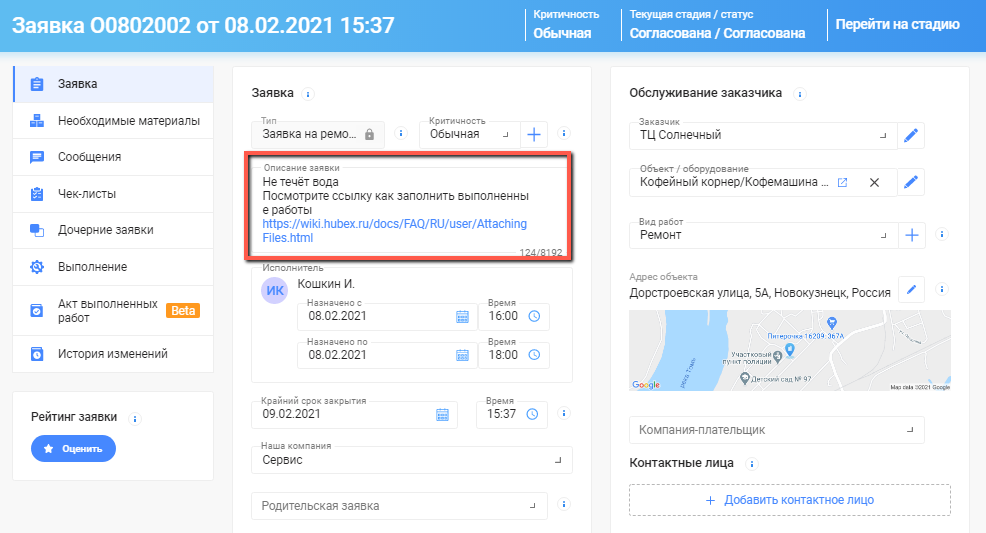This screenshot has height=533, width=986.
Task: Open Акт выполненных работ Beta section
Action: tap(113, 310)
